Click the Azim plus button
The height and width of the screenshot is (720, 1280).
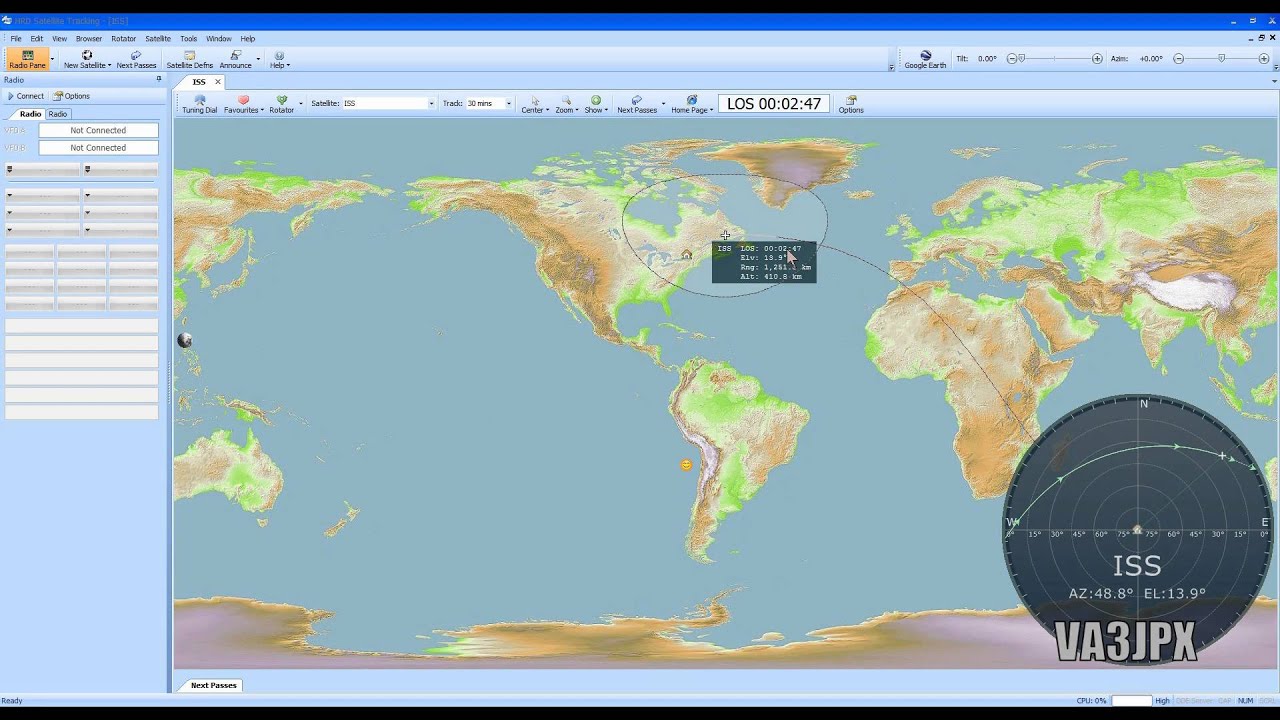[1265, 59]
